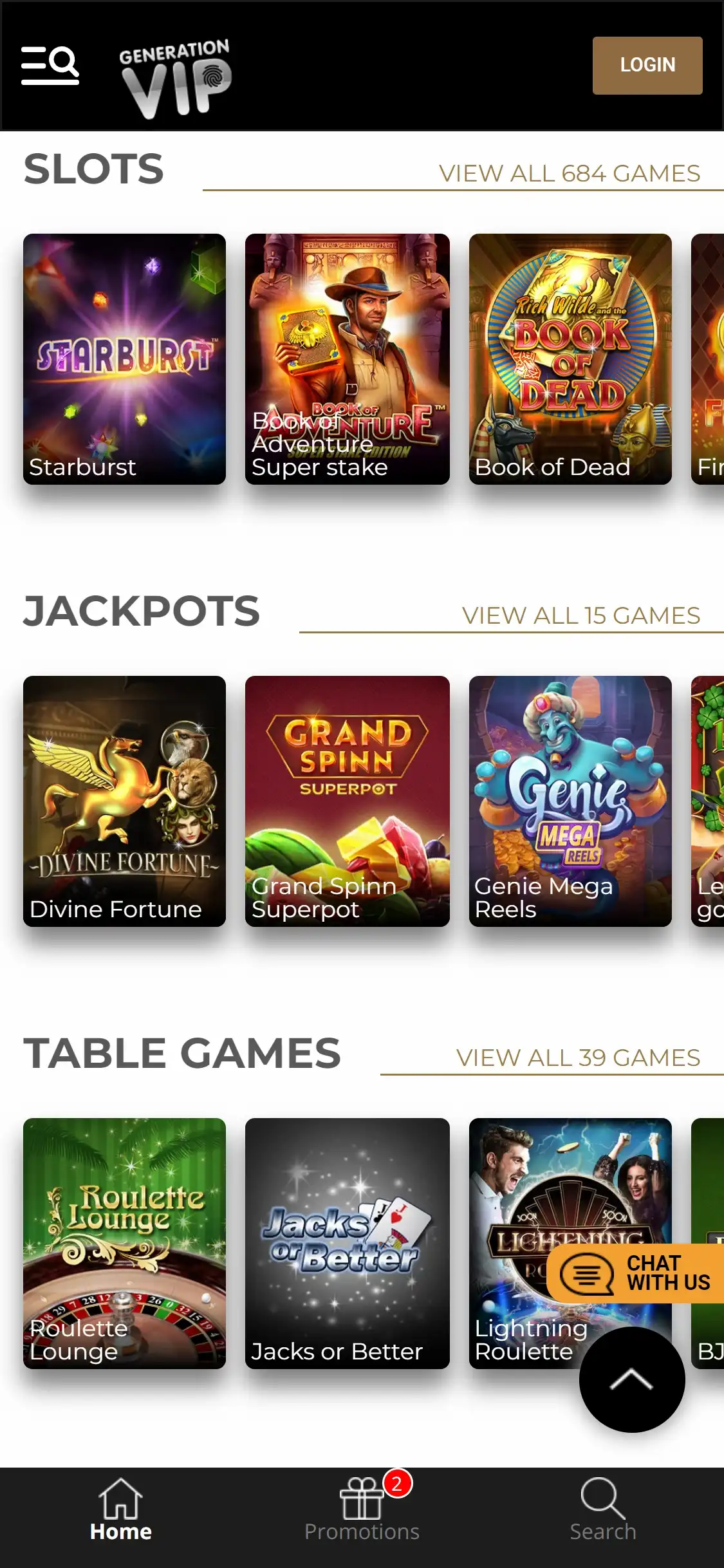724x1568 pixels.
Task: Play Divine Fortune jackpot
Action: coord(124,801)
